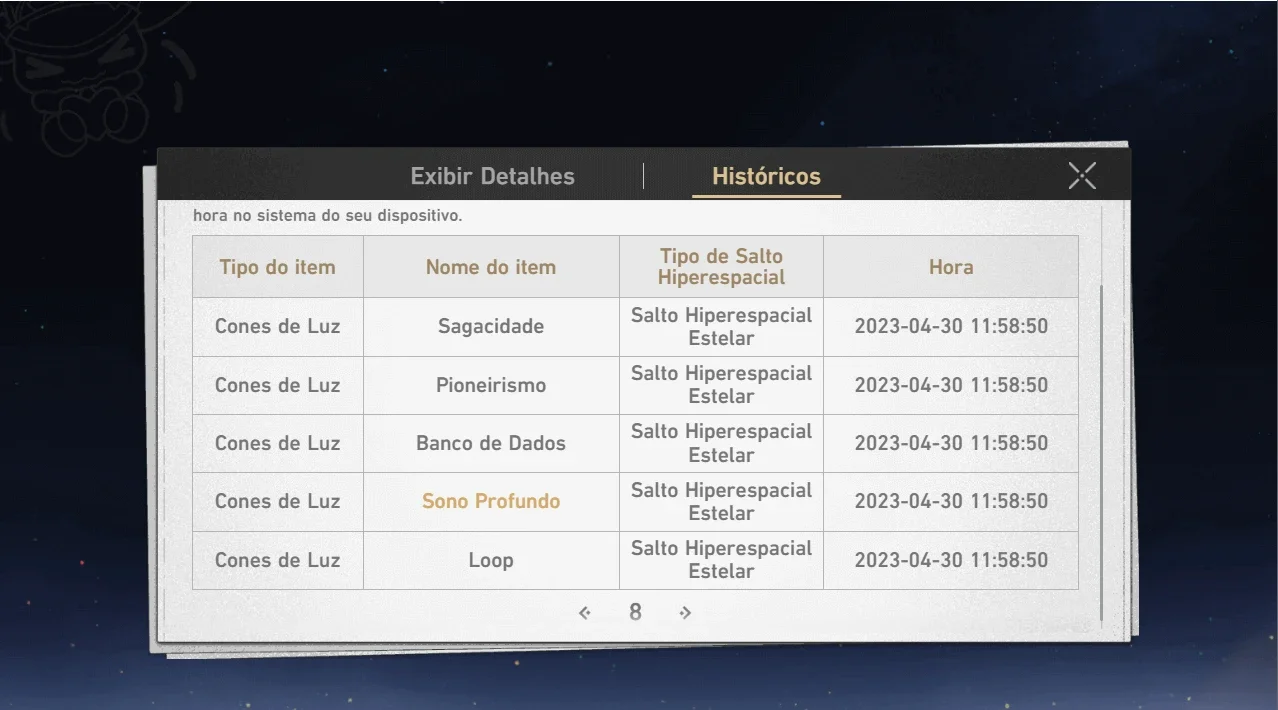1278x710 pixels.
Task: Select the Sagacidade item name
Action: click(x=491, y=326)
